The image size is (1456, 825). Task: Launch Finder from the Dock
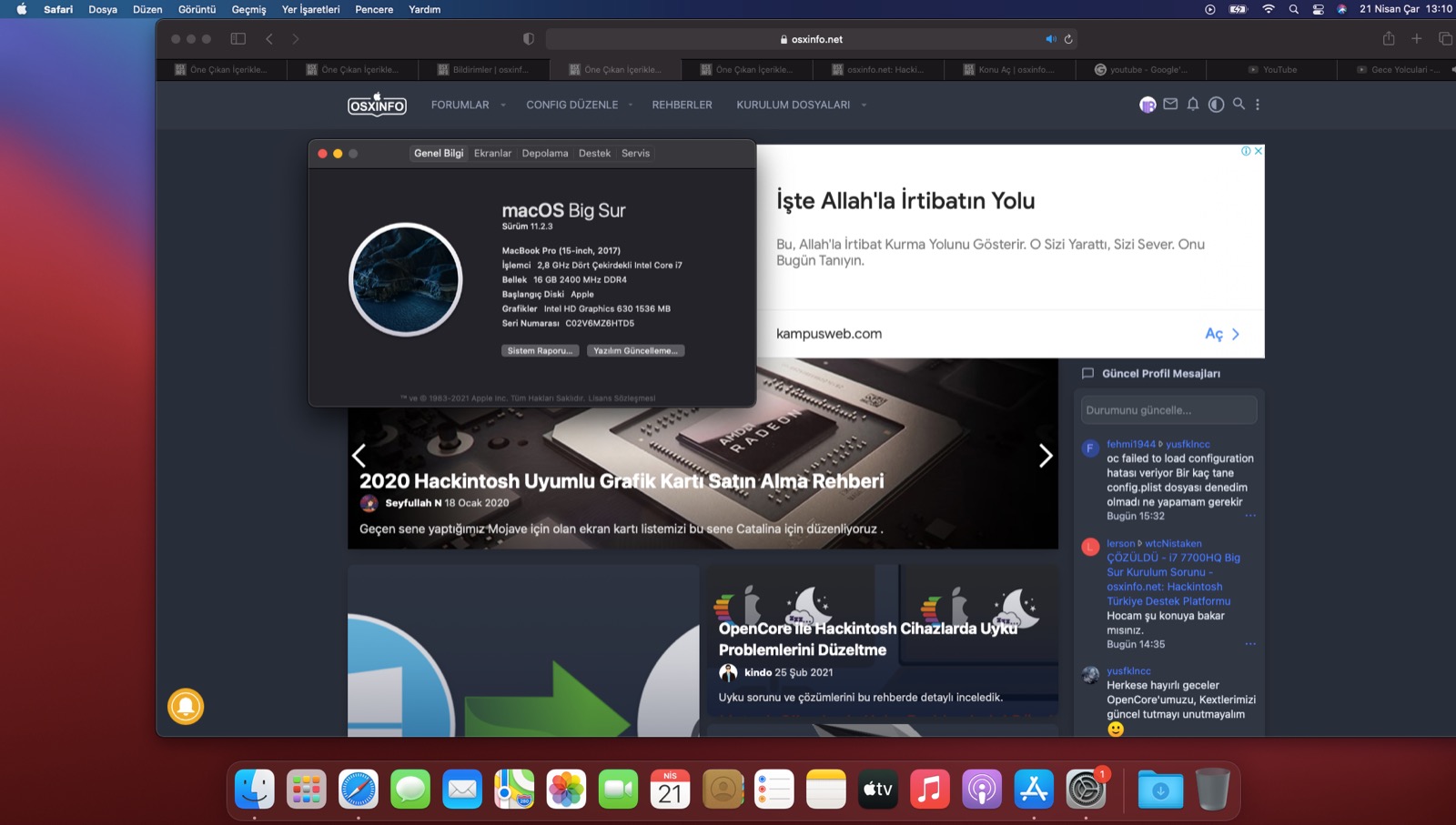coord(255,789)
